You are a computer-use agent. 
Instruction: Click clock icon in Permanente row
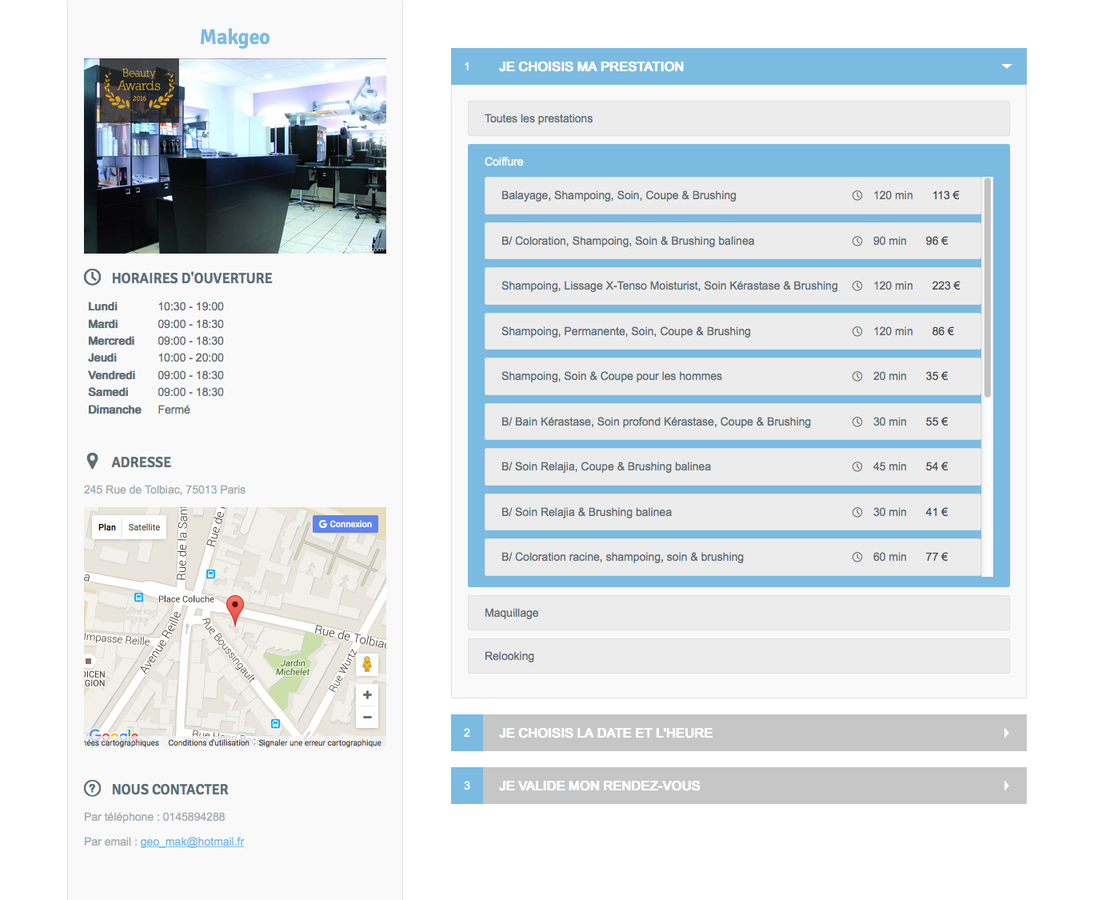click(857, 331)
